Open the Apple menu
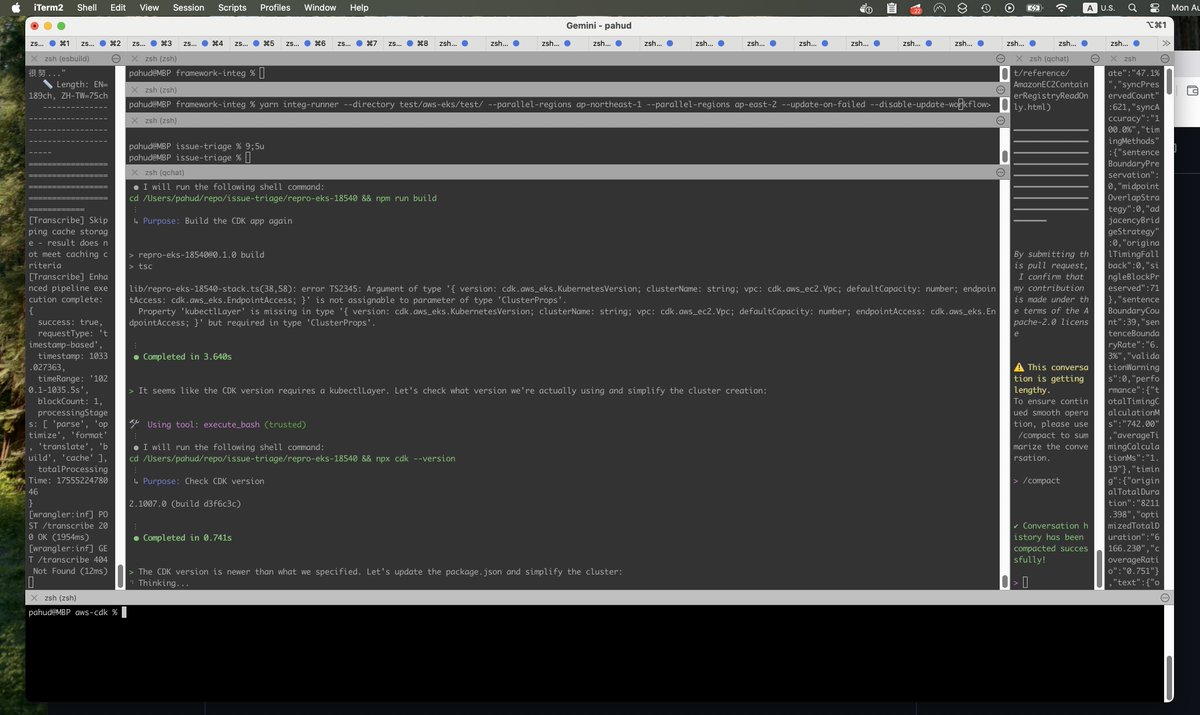The height and width of the screenshot is (715, 1200). click(x=17, y=7)
